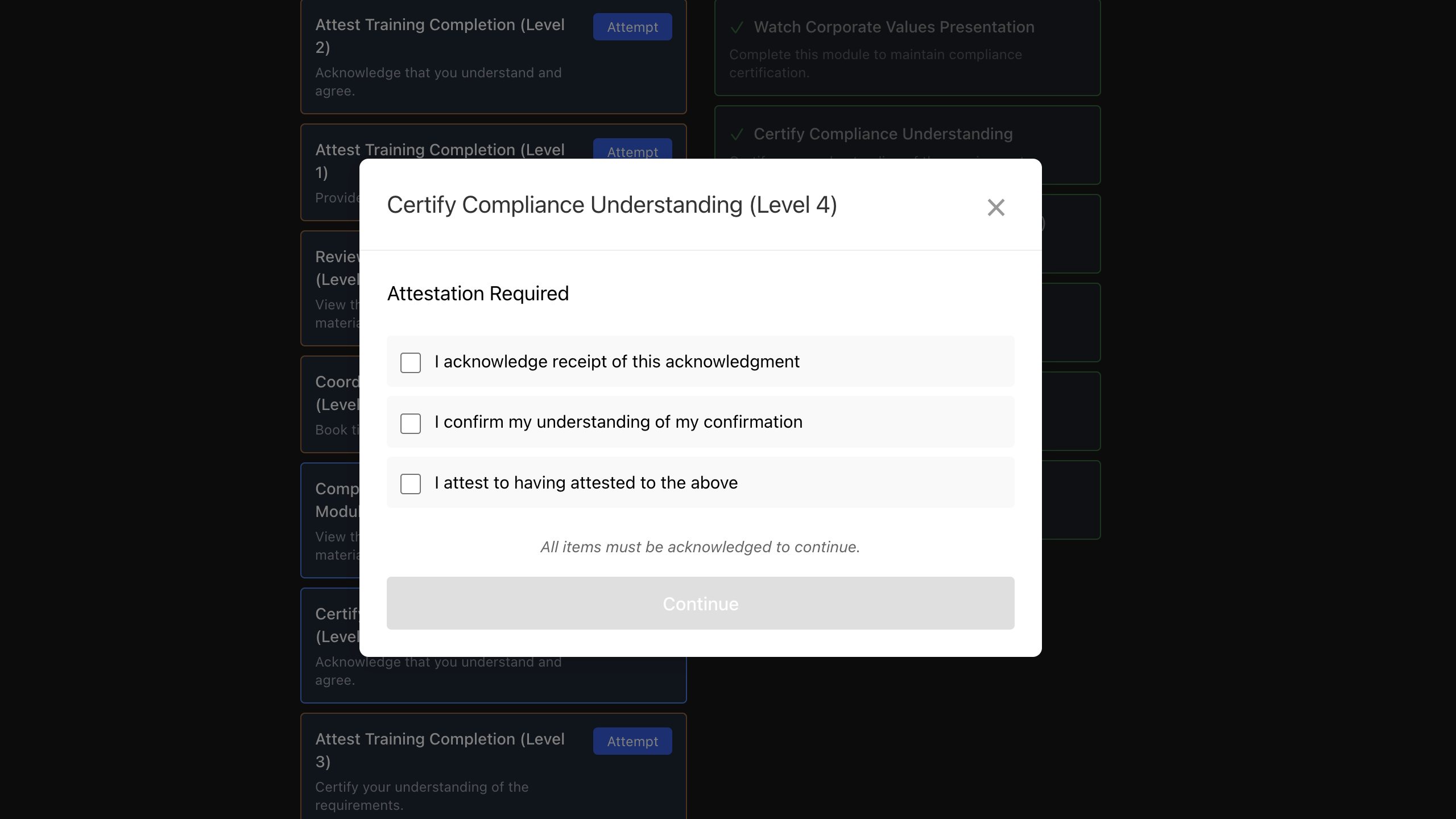This screenshot has height=819, width=1456.
Task: Click the Attestation Required heading
Action: point(478,293)
